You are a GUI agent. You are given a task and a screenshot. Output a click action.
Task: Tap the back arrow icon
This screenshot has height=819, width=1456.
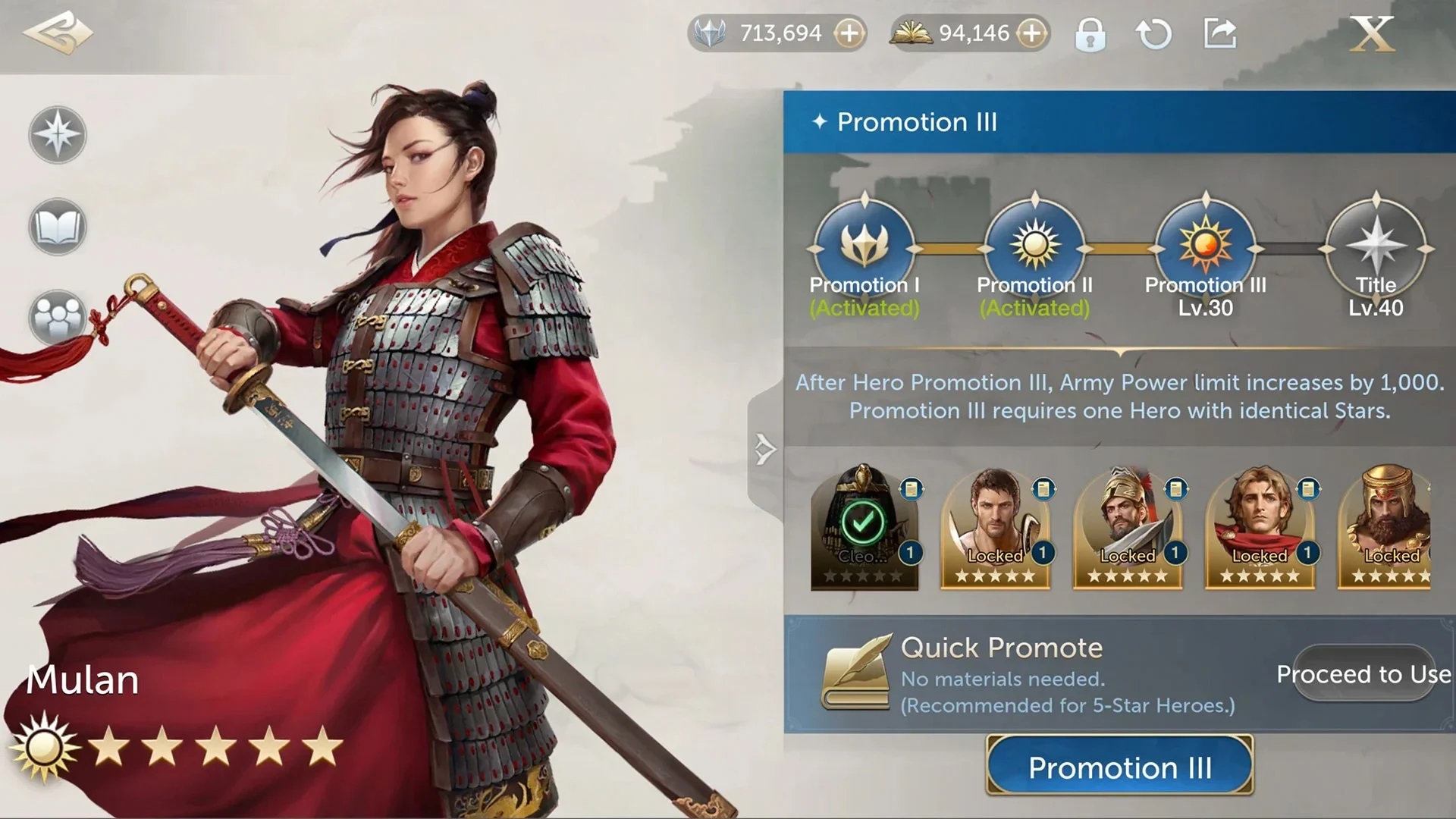[58, 33]
